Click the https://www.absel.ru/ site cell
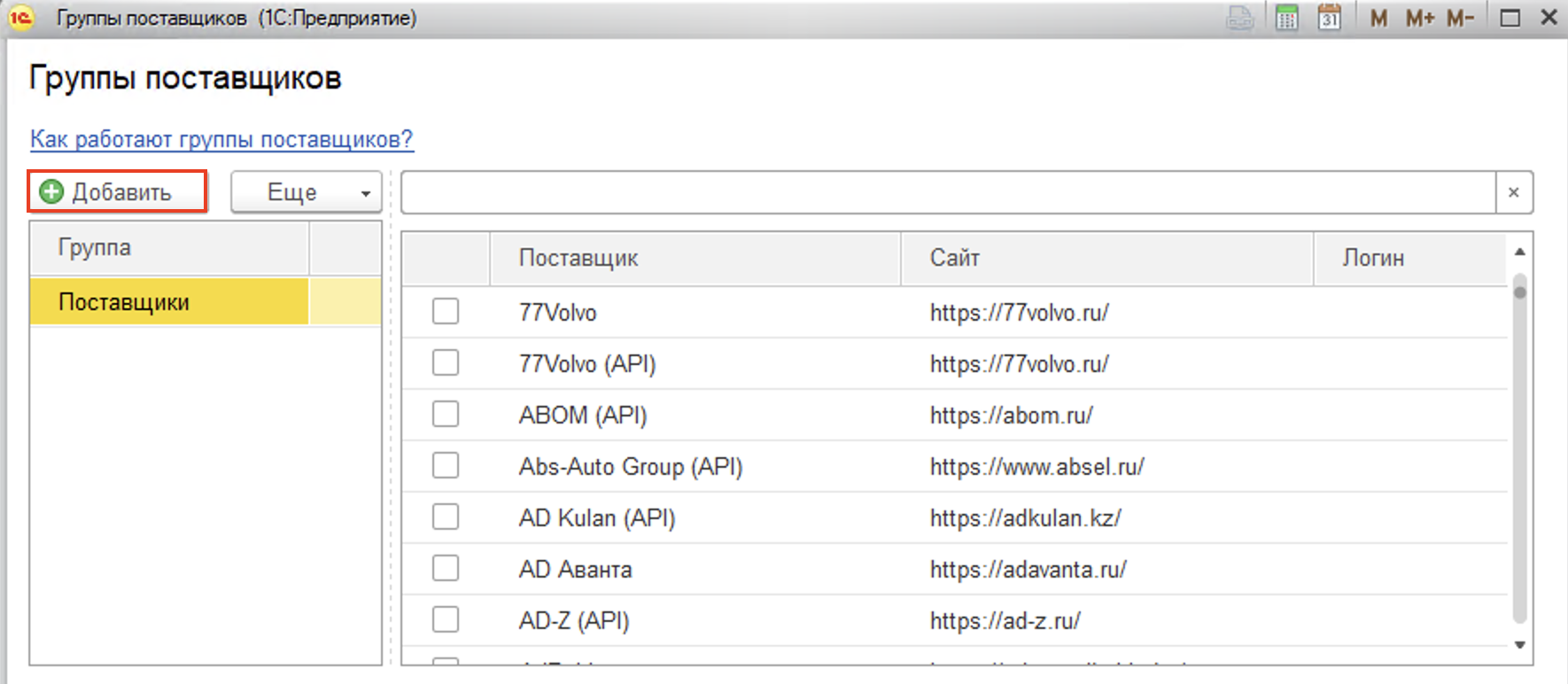1568x684 pixels. click(x=1106, y=467)
